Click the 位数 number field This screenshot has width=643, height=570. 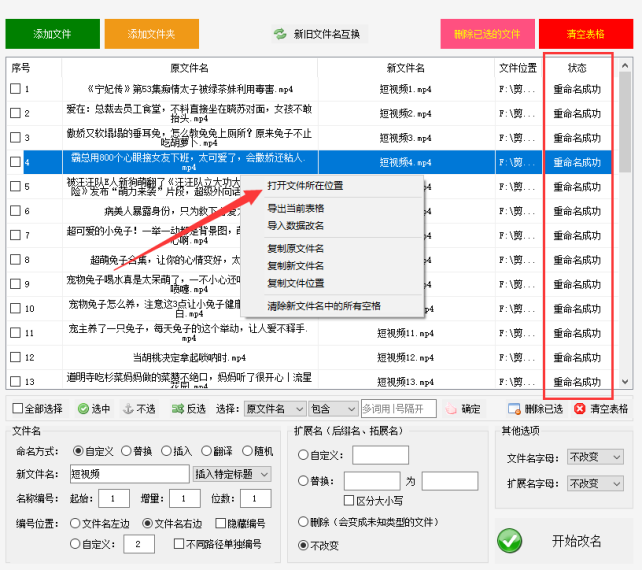coord(255,499)
